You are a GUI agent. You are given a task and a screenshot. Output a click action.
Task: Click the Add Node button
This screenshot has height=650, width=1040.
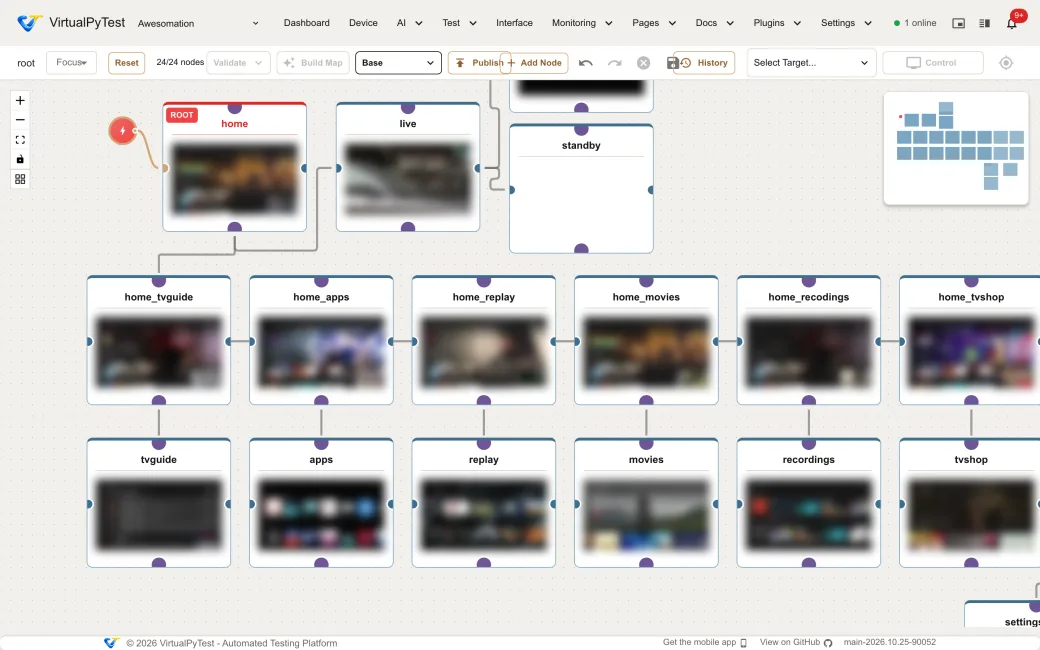click(534, 63)
